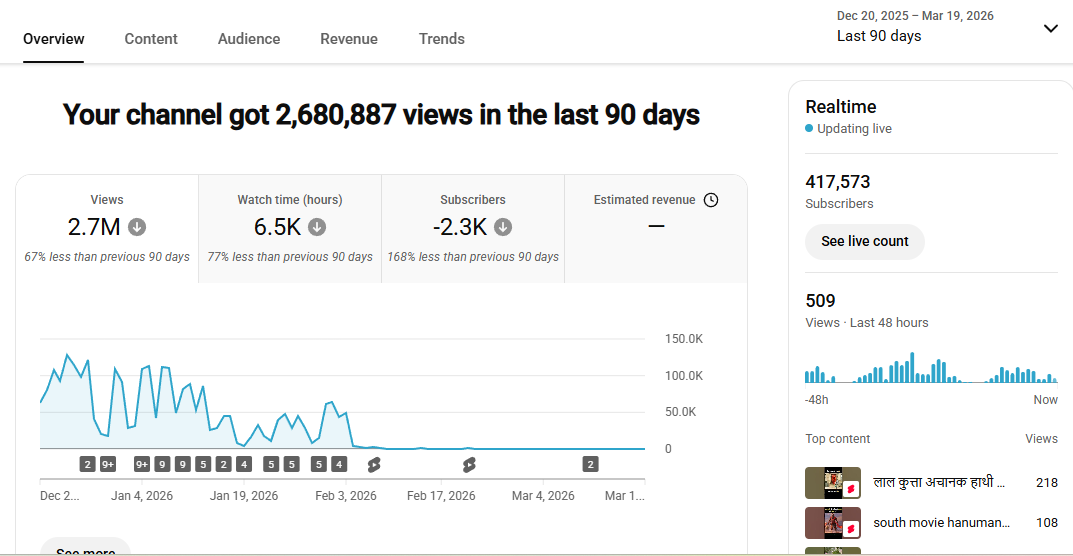The width and height of the screenshot is (1073, 556).
Task: Click the down-arrow icon beside 2.7M views
Action: point(137,227)
